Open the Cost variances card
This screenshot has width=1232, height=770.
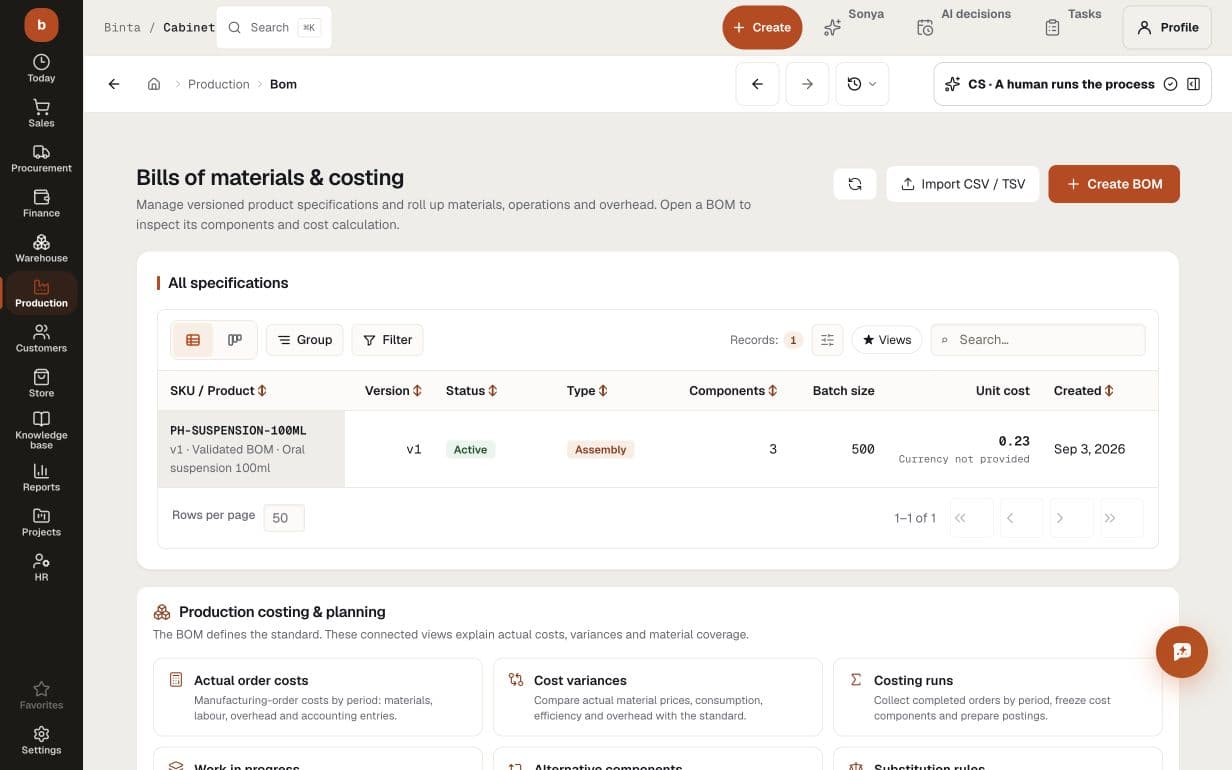click(658, 697)
